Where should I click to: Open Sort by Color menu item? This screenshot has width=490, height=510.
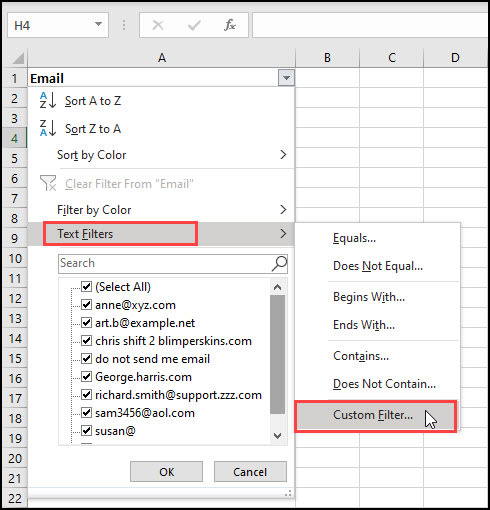pos(161,155)
